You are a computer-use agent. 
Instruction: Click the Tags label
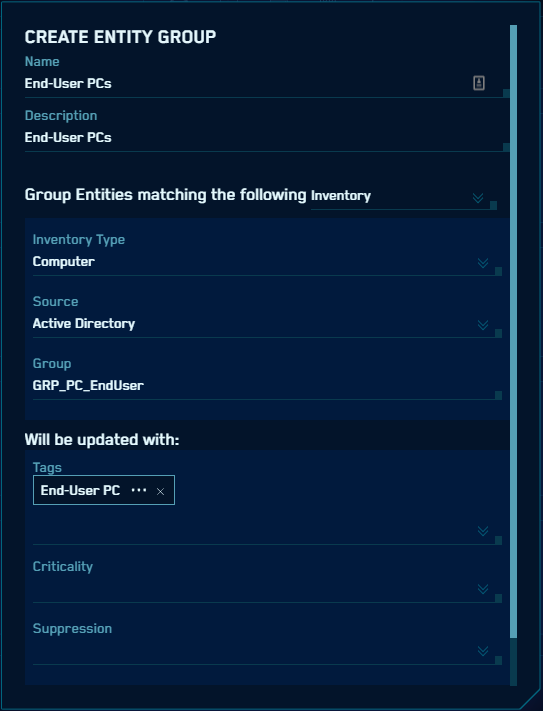47,468
